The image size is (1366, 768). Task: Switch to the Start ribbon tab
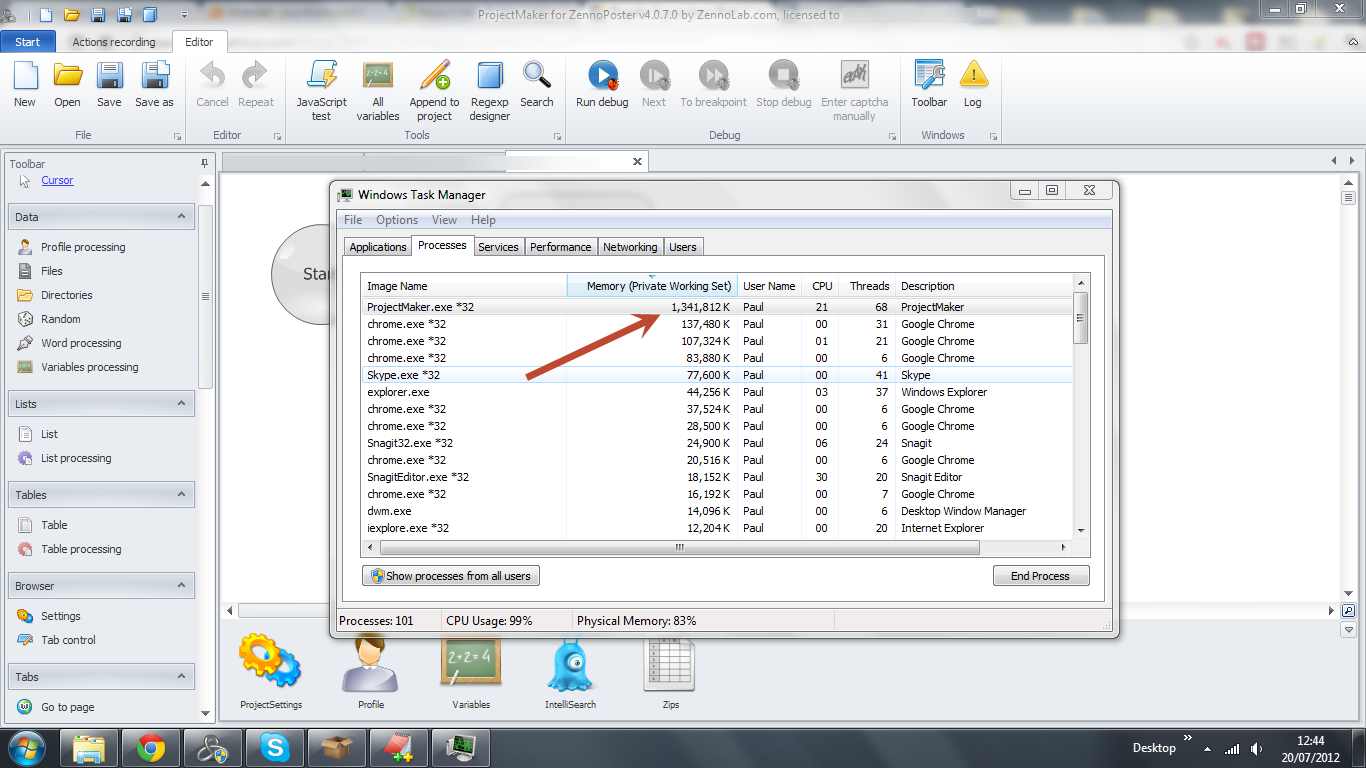28,42
